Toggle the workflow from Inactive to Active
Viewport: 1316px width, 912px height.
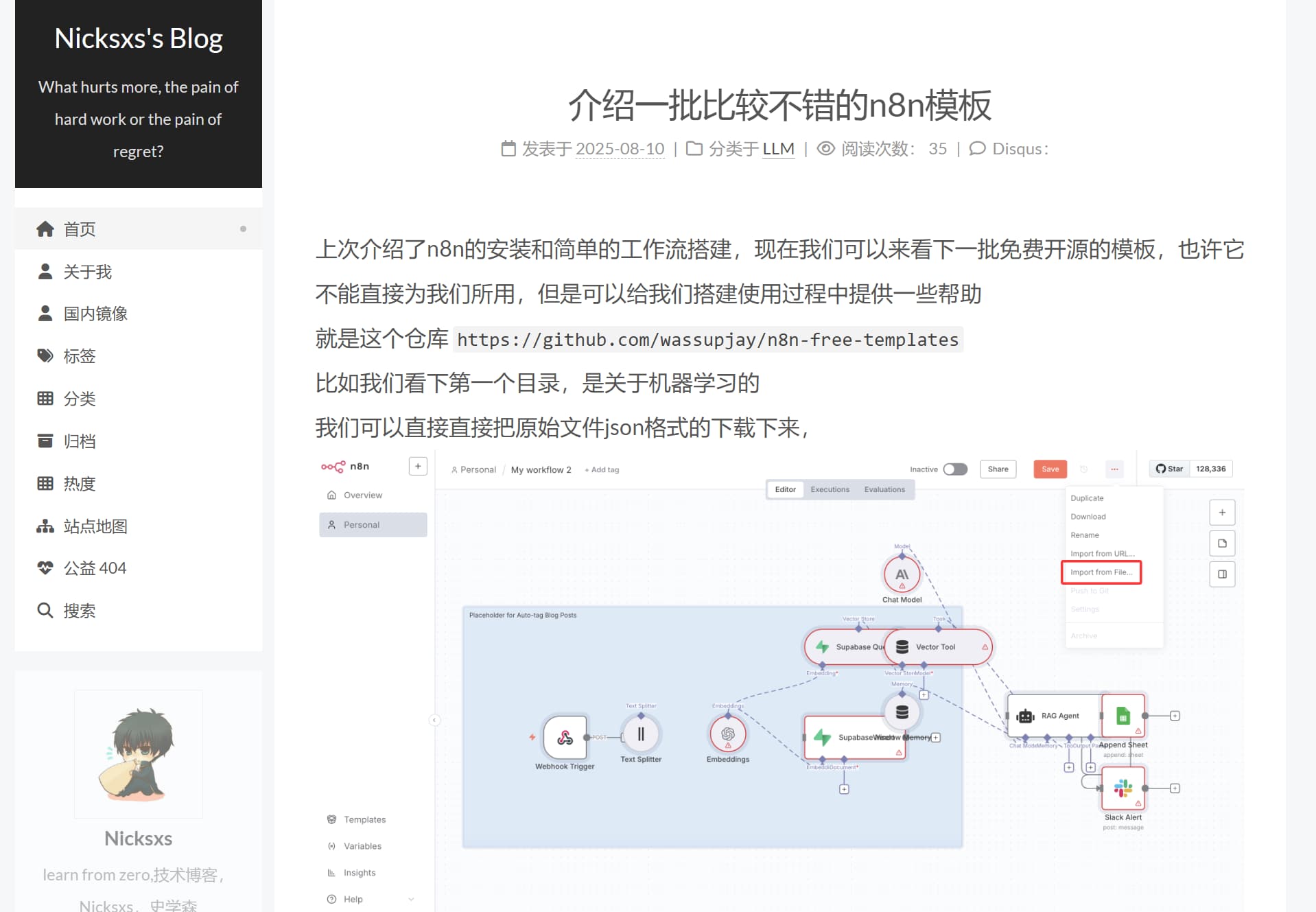[955, 469]
